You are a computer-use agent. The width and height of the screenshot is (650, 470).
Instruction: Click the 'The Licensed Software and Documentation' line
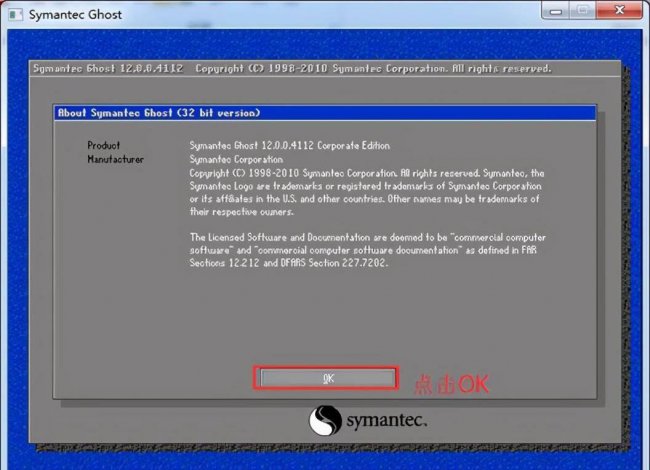tap(368, 237)
